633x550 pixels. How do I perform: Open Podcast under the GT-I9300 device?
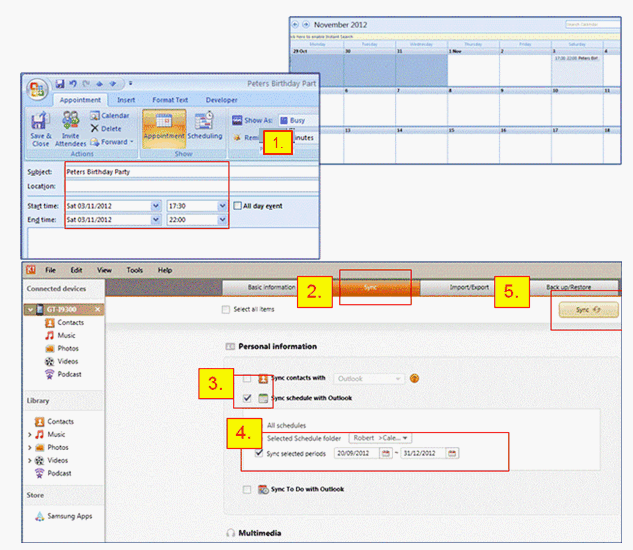pos(63,374)
